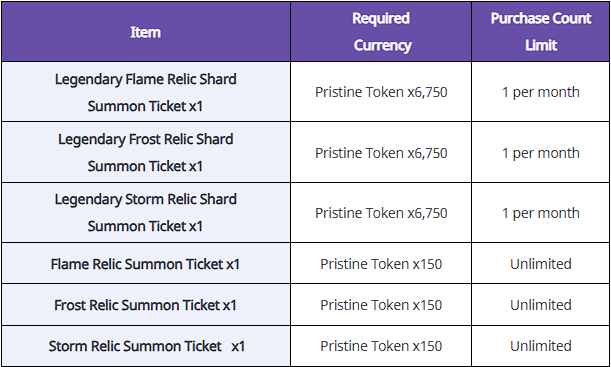Screen dimensions: 611x367
Task: Click Legendary Flame row's 1 per month limit
Action: [540, 92]
